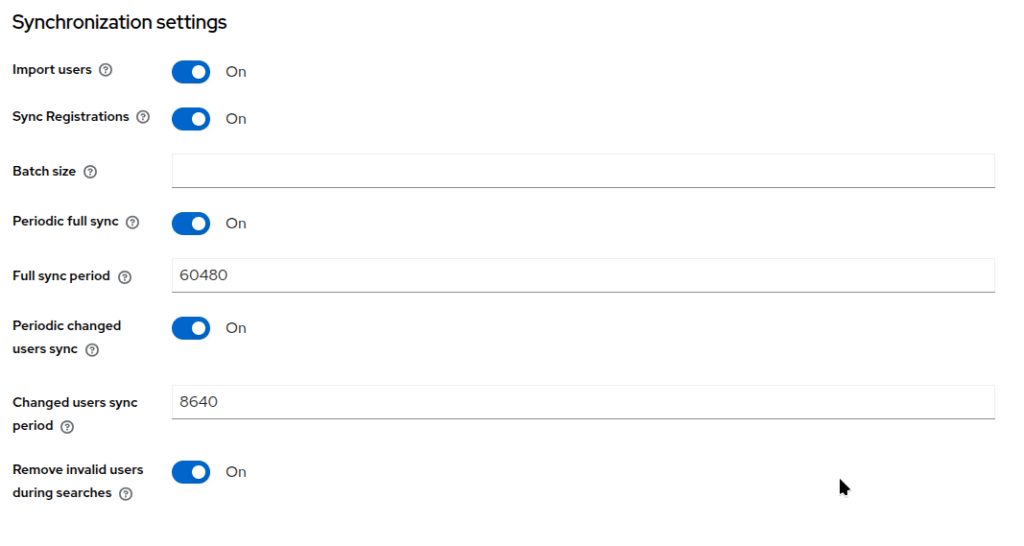Click Remove invalid users help icon
This screenshot has height=546, width=1024.
point(126,494)
